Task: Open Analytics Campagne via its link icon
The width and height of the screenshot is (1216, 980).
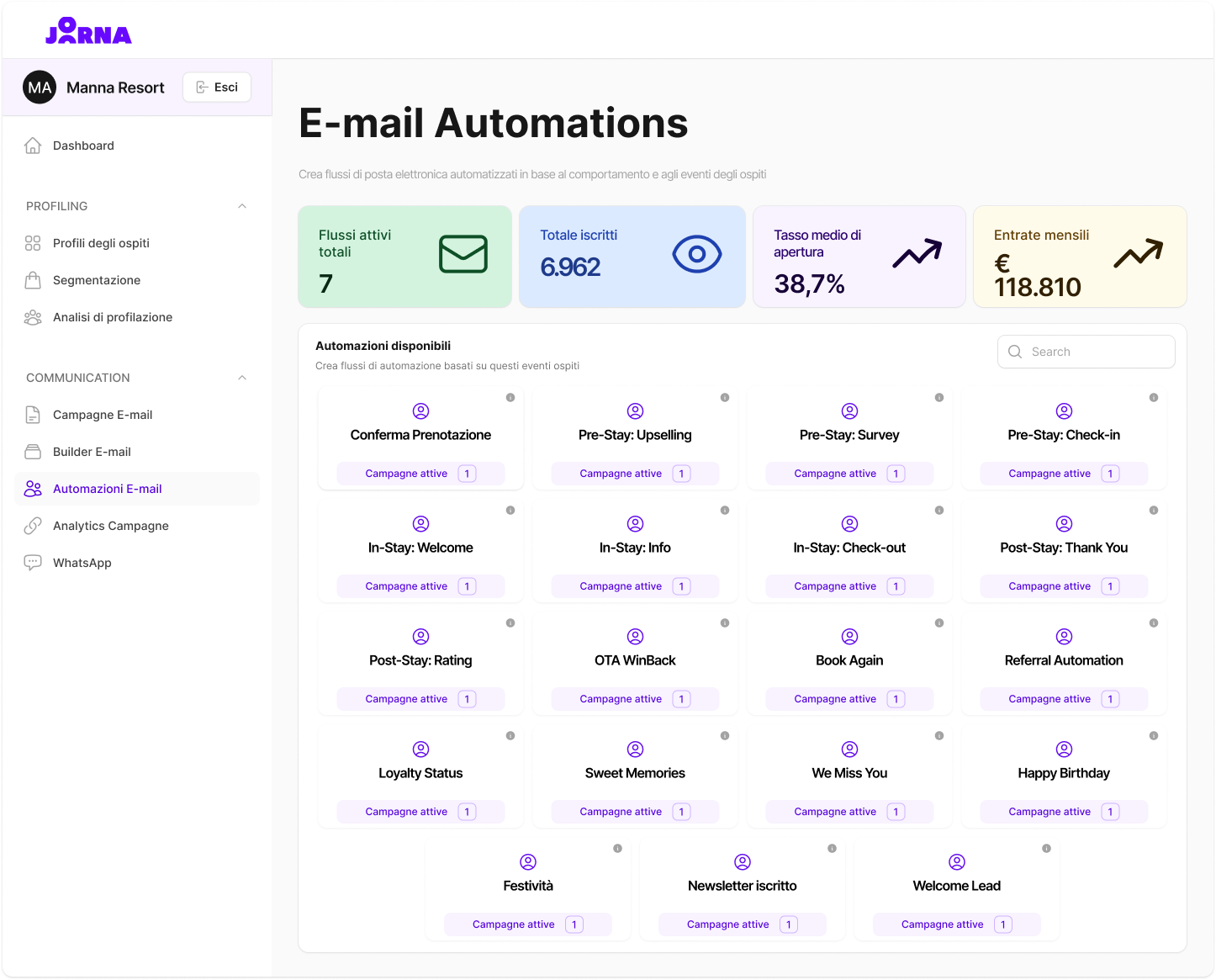Action: pyautogui.click(x=33, y=525)
